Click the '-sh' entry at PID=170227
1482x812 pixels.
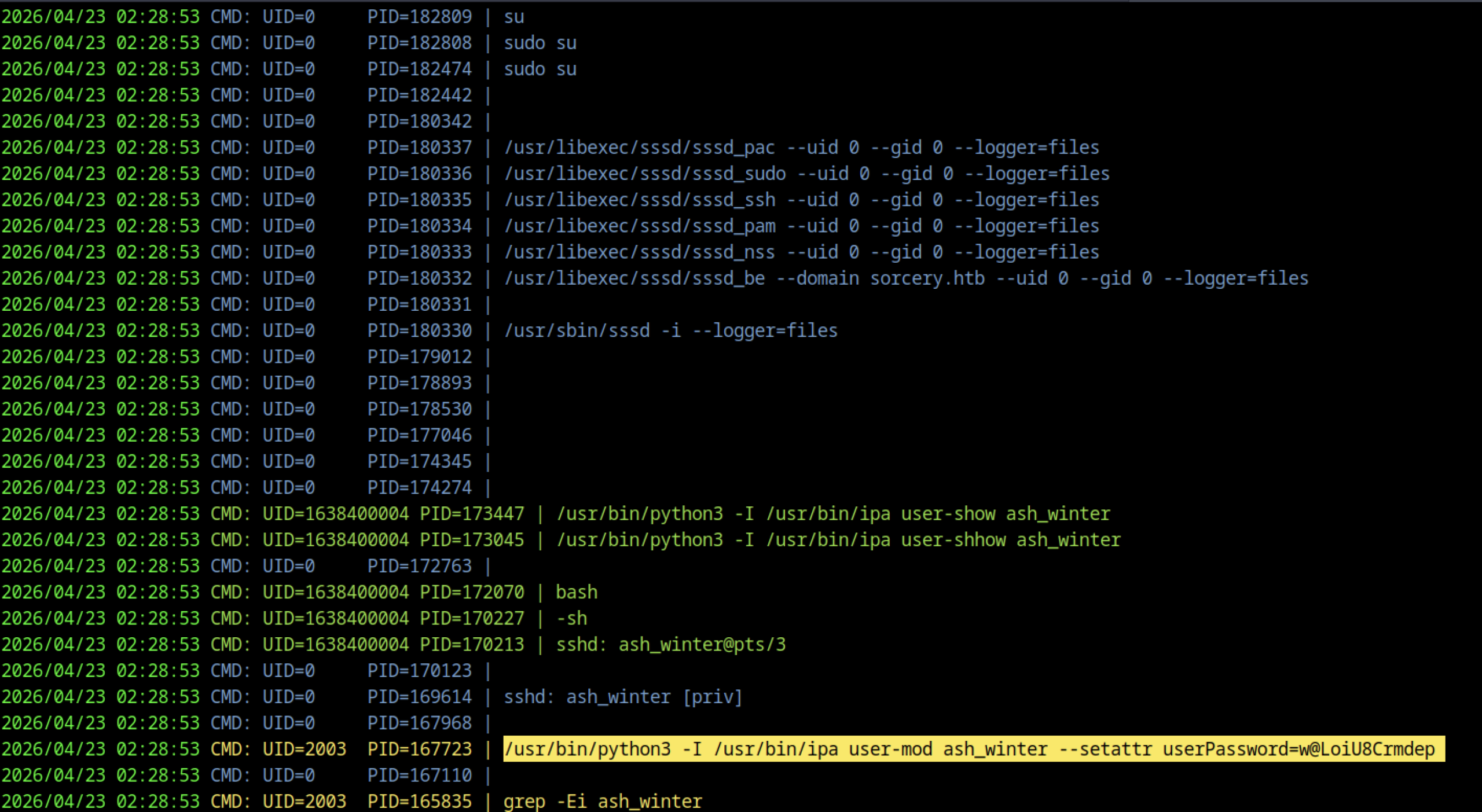coord(571,618)
